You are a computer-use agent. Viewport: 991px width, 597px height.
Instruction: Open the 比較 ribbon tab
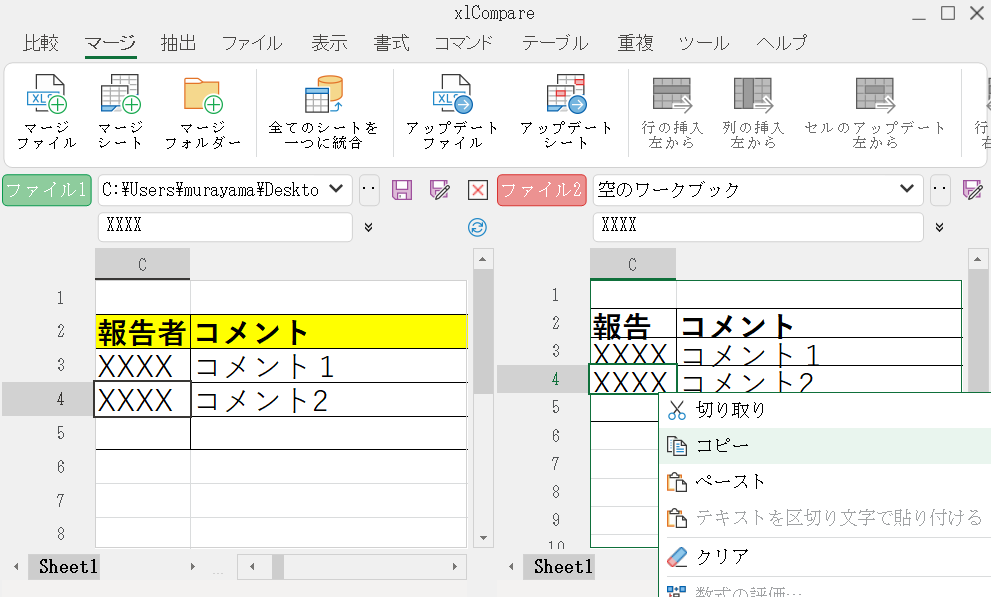(41, 43)
